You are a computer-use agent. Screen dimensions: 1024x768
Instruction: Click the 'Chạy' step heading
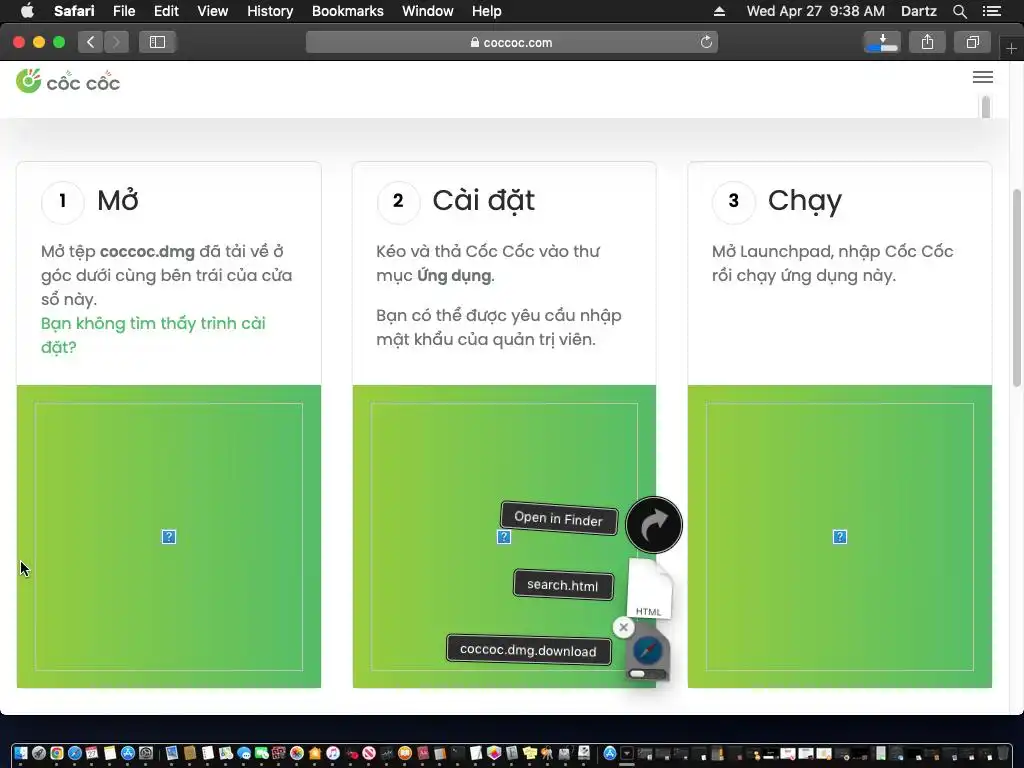point(805,201)
